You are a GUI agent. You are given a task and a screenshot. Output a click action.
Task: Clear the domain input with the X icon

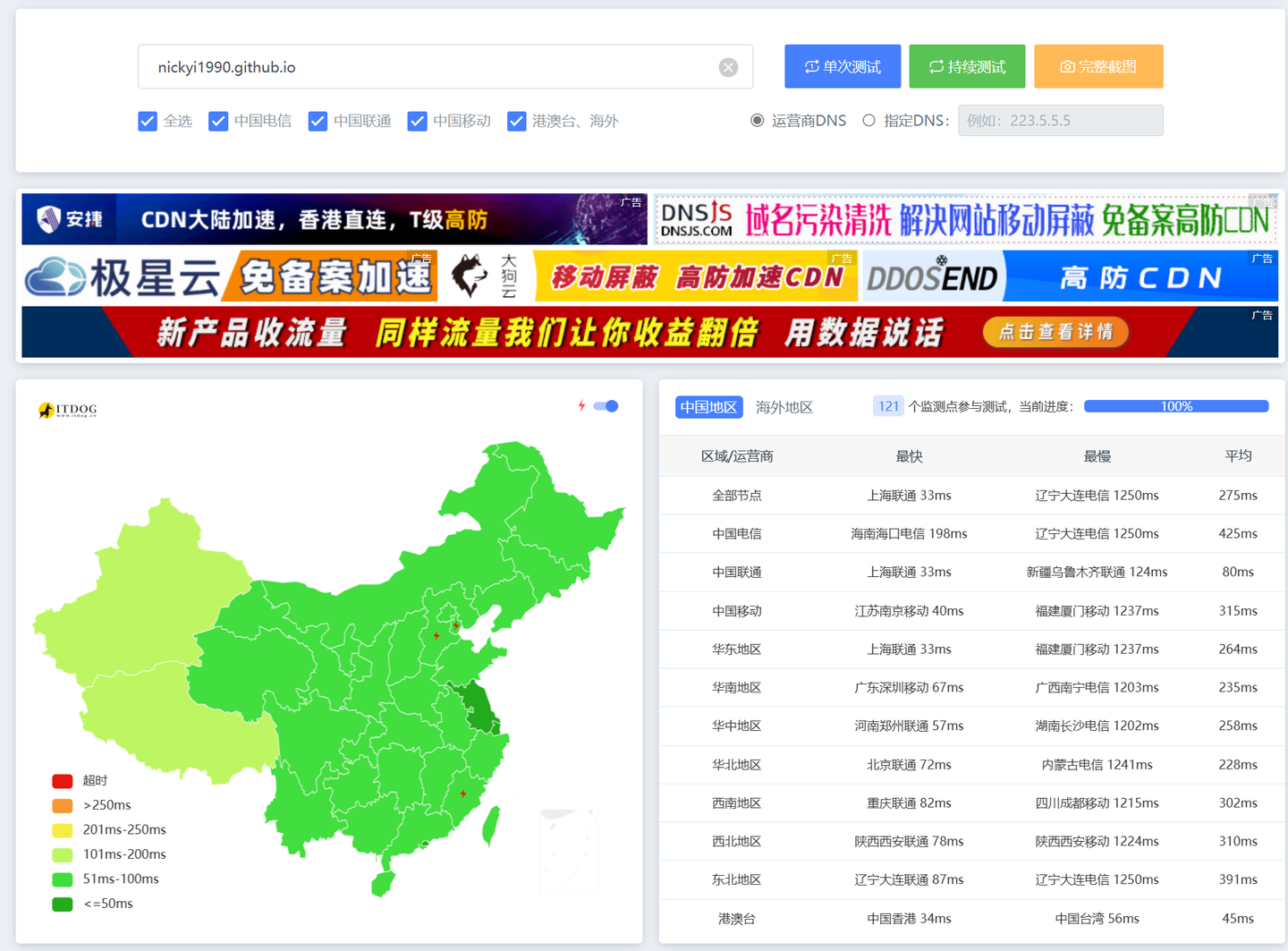click(729, 67)
